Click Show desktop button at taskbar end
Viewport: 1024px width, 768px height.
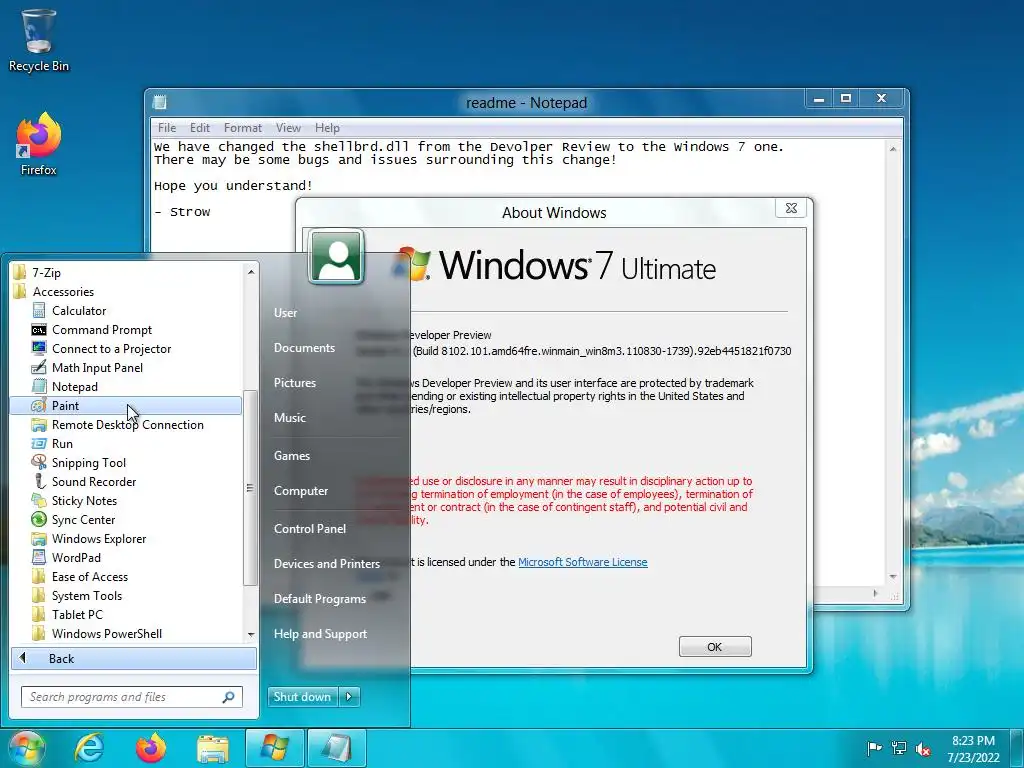(1018, 748)
